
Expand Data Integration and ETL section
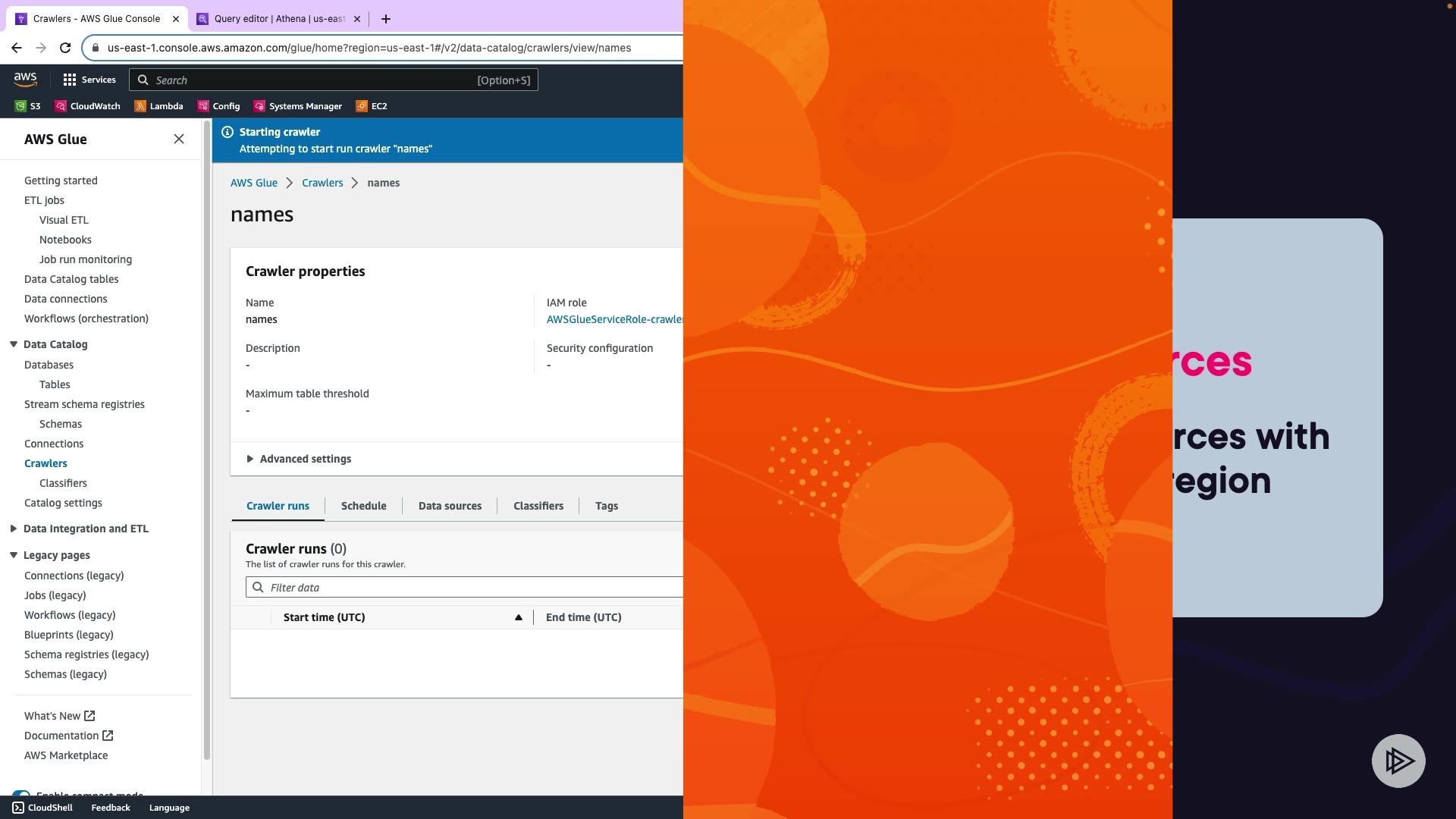14,529
